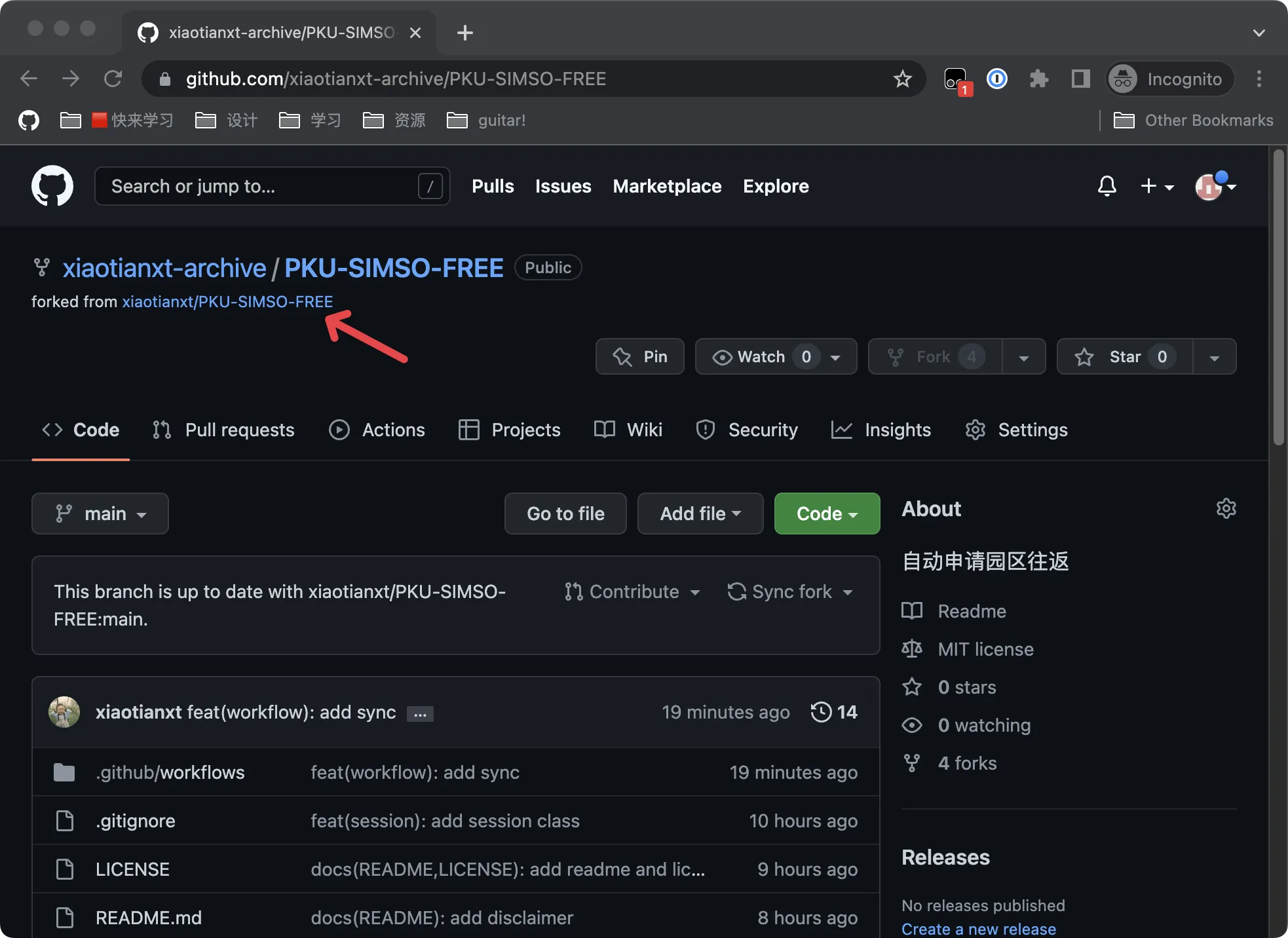Open the .gitignore file
The height and width of the screenshot is (938, 1288).
tap(135, 821)
